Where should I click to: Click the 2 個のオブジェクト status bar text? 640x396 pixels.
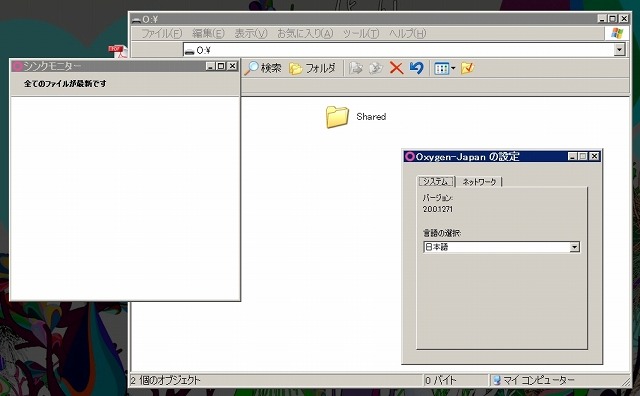(166, 380)
